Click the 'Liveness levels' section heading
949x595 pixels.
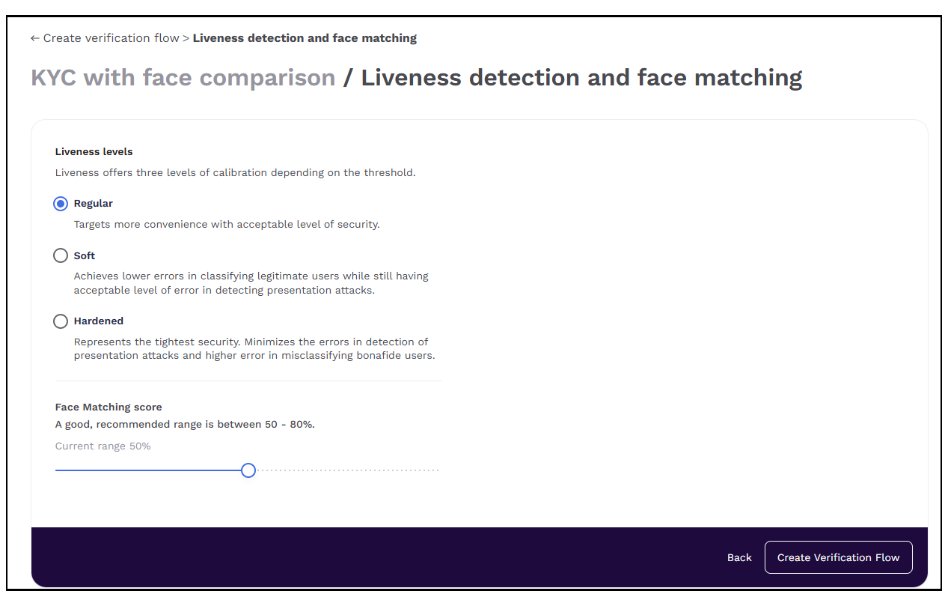[94, 152]
